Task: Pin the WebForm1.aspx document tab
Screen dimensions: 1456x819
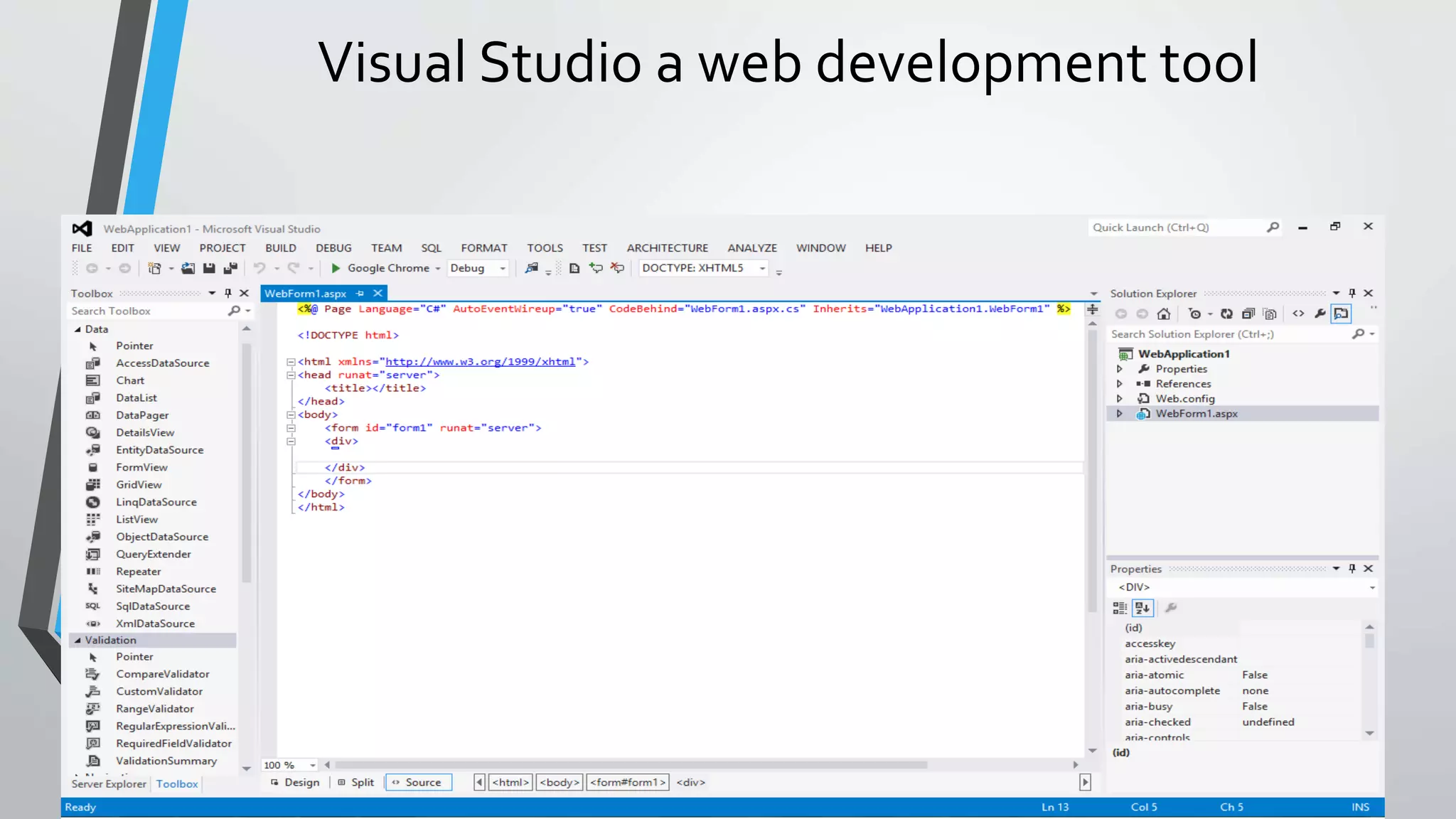Action: click(360, 294)
